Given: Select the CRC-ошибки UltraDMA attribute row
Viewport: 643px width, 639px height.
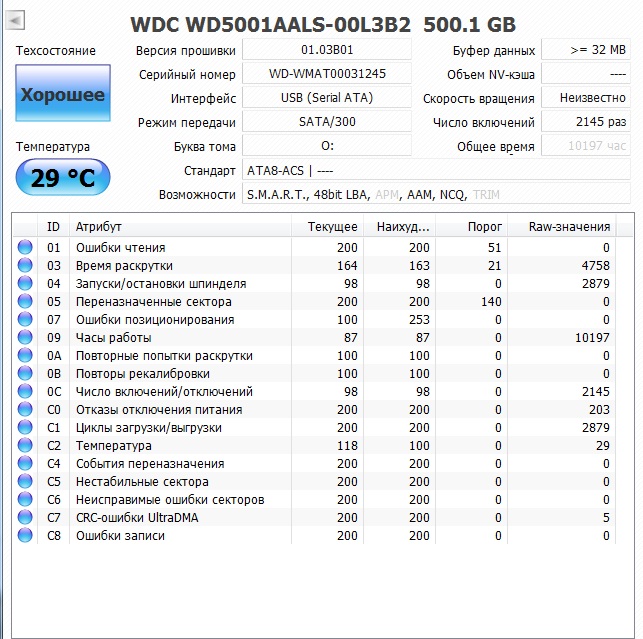Looking at the screenshot, I should pos(314,518).
